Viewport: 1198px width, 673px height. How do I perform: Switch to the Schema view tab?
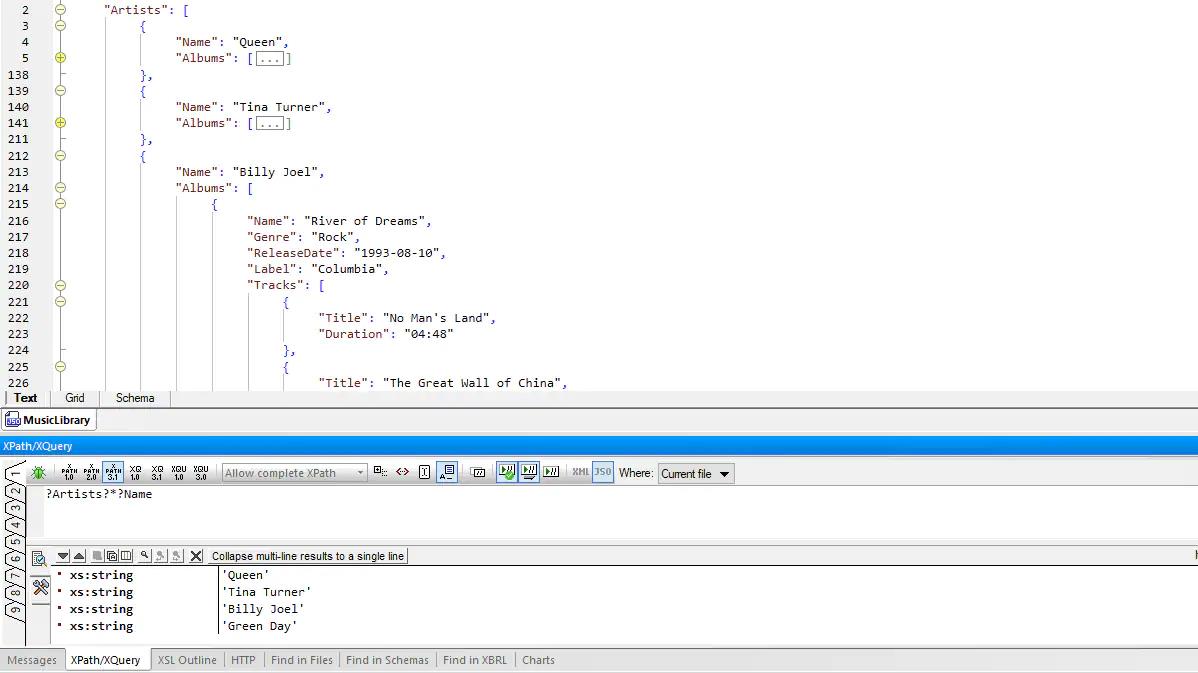click(135, 398)
